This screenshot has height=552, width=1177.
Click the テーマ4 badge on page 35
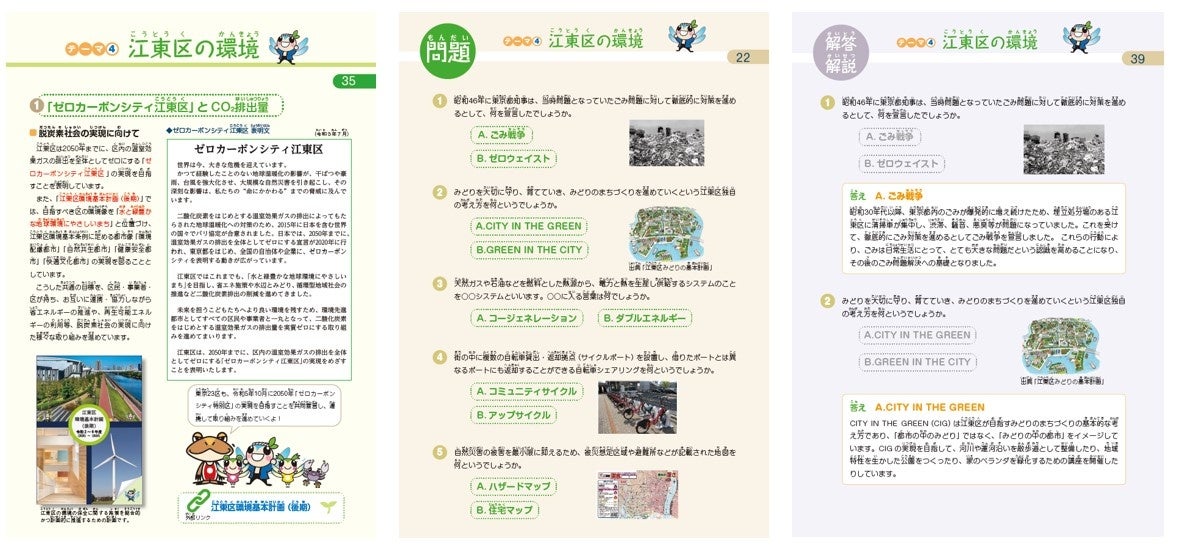click(x=93, y=51)
